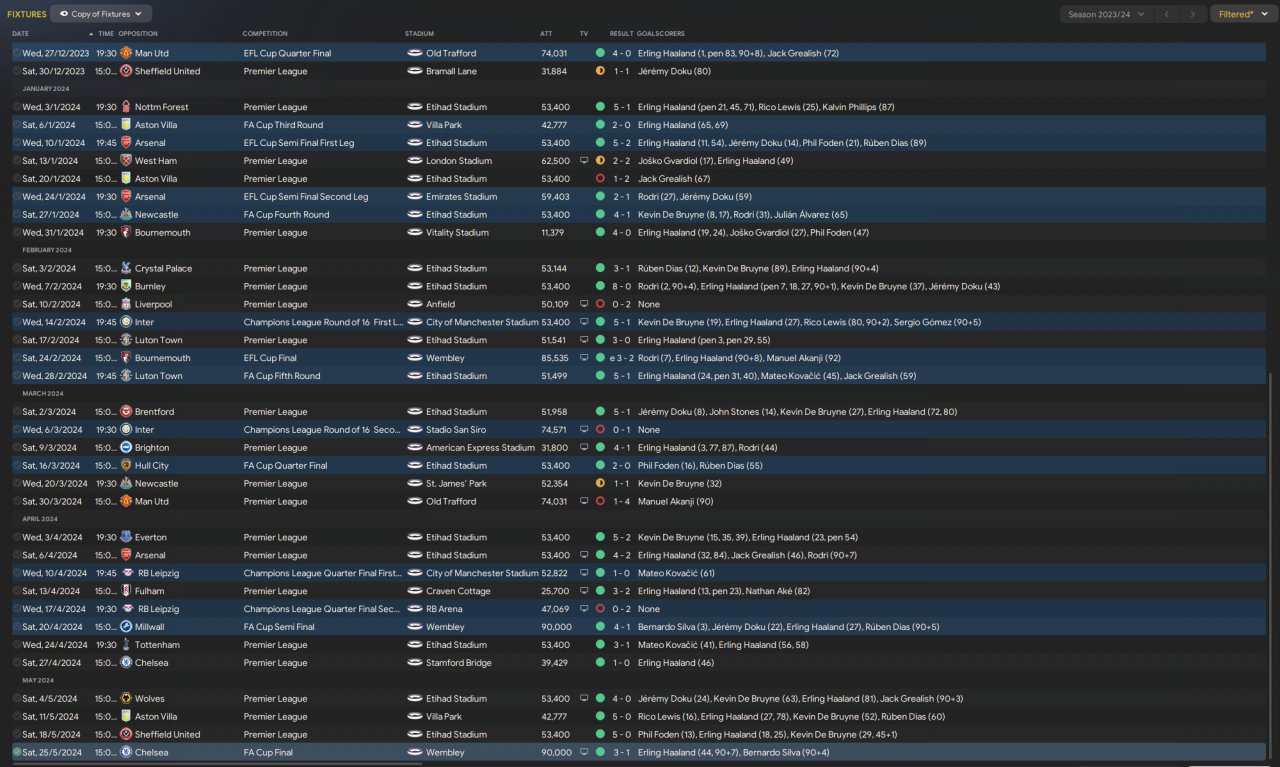Screen dimensions: 1280x767
Task: Click the Luton Town name on 17/2/2024
Action: coord(159,340)
